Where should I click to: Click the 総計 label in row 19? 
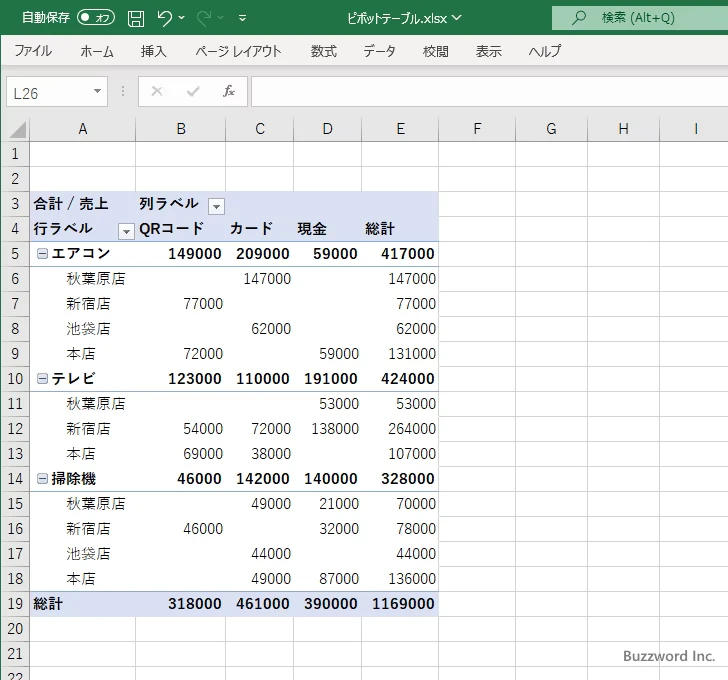83,604
